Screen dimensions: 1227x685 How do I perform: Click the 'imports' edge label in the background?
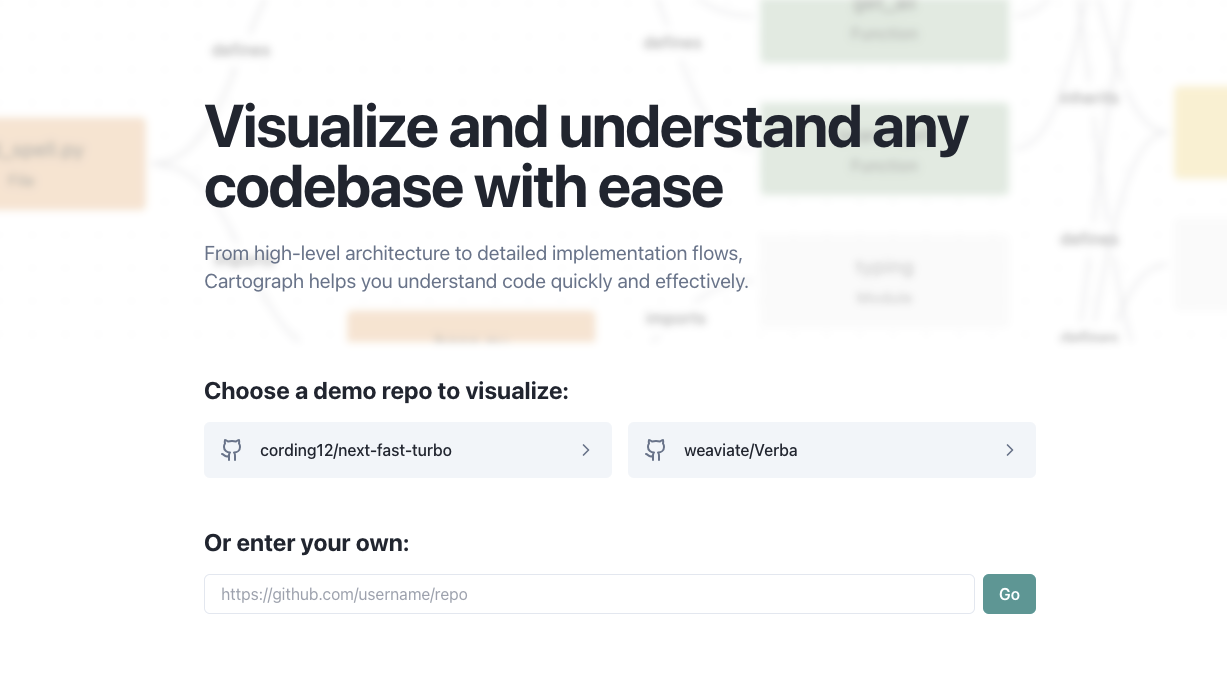pyautogui.click(x=675, y=318)
